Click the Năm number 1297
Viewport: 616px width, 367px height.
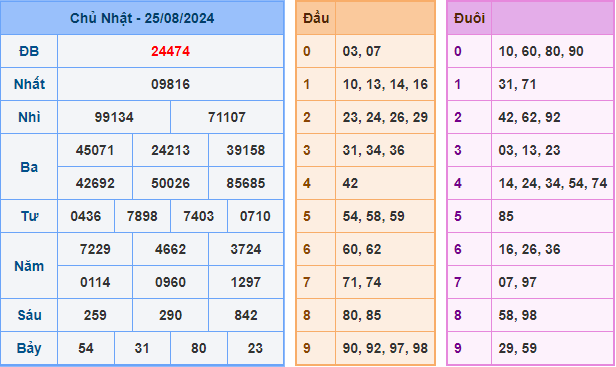pos(246,282)
